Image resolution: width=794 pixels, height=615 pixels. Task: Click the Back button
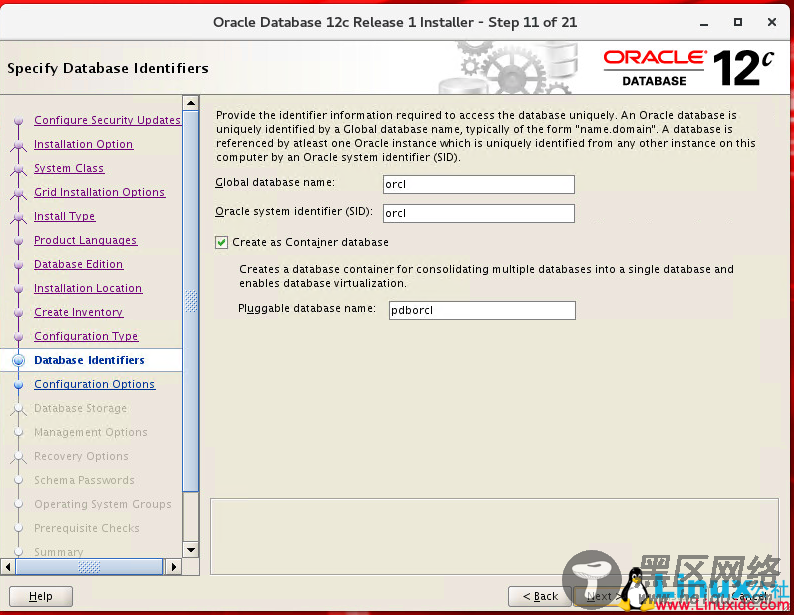point(540,596)
